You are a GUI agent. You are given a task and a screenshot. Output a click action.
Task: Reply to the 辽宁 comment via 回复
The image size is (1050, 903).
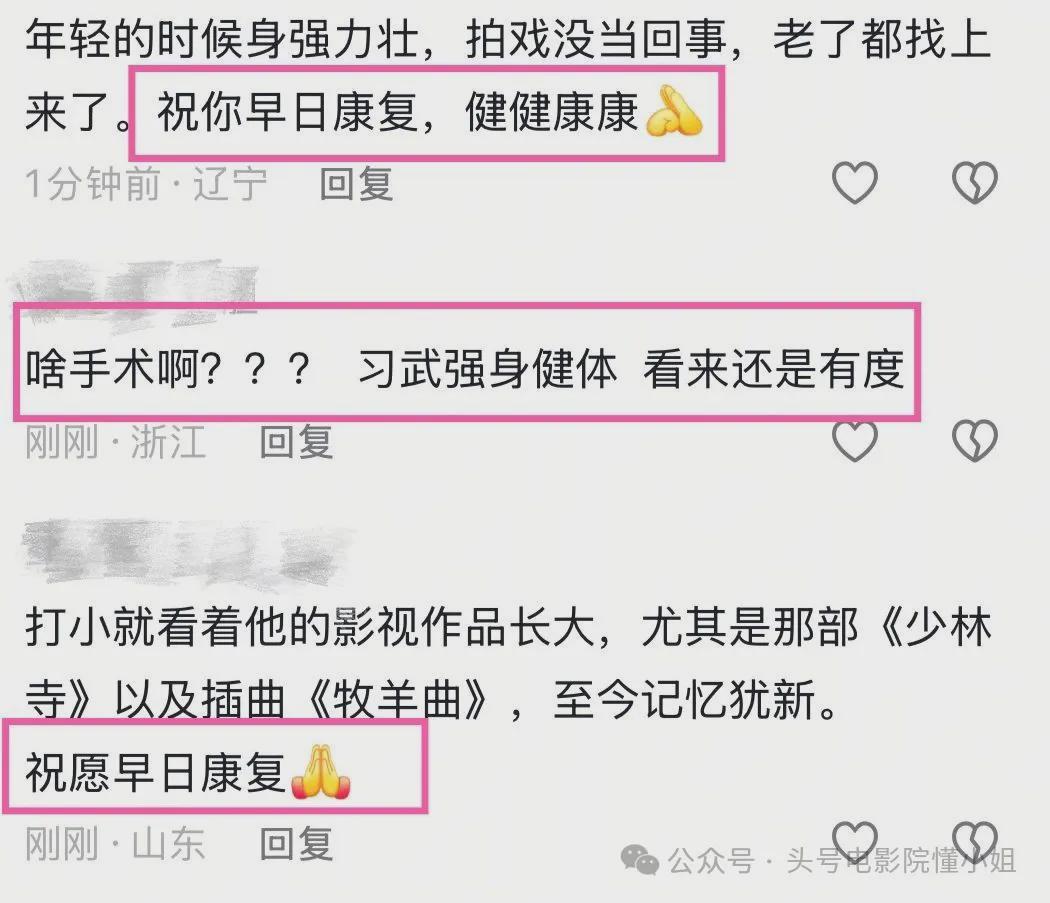[x=356, y=184]
